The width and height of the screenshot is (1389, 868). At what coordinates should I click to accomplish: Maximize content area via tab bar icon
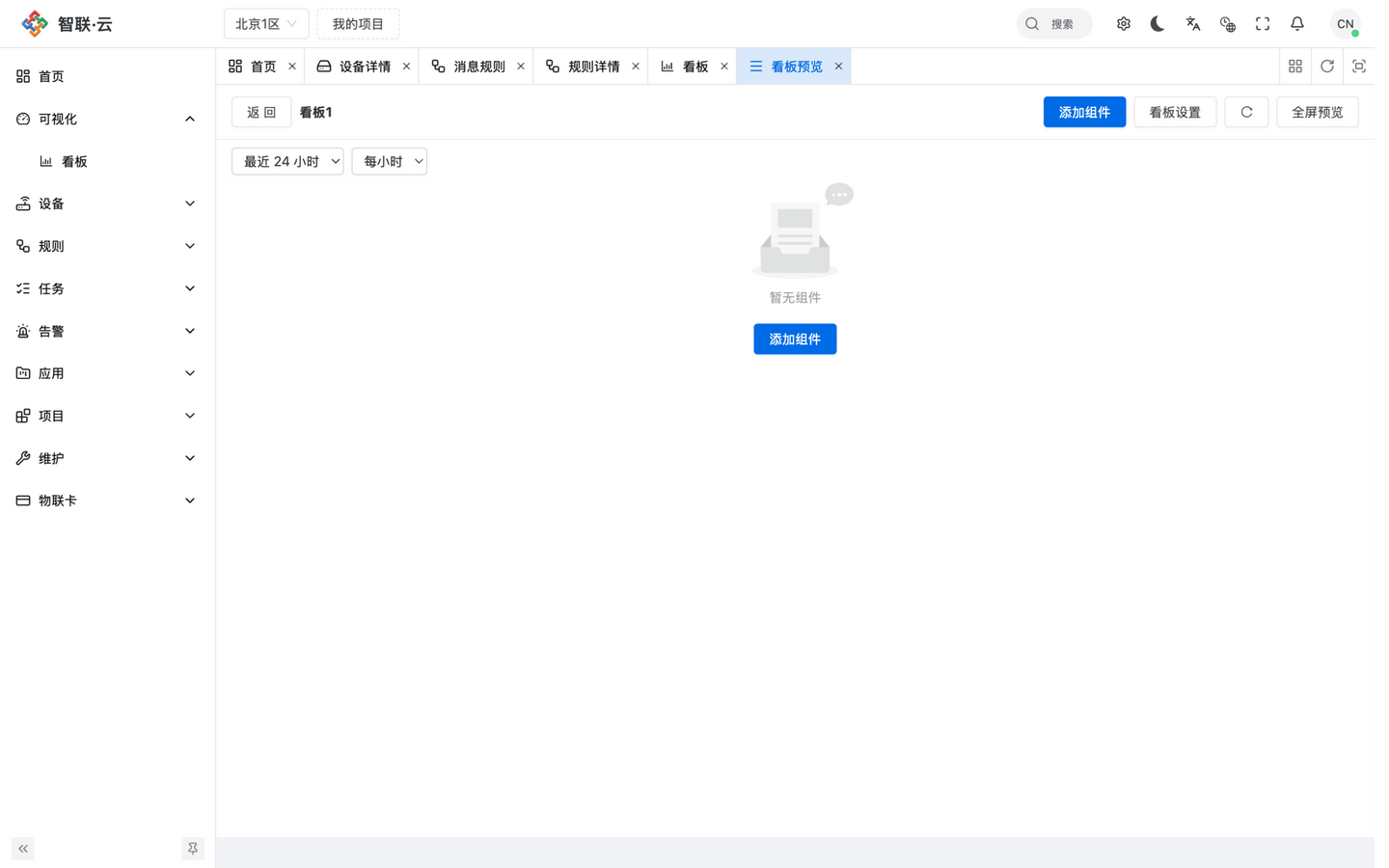(1358, 67)
